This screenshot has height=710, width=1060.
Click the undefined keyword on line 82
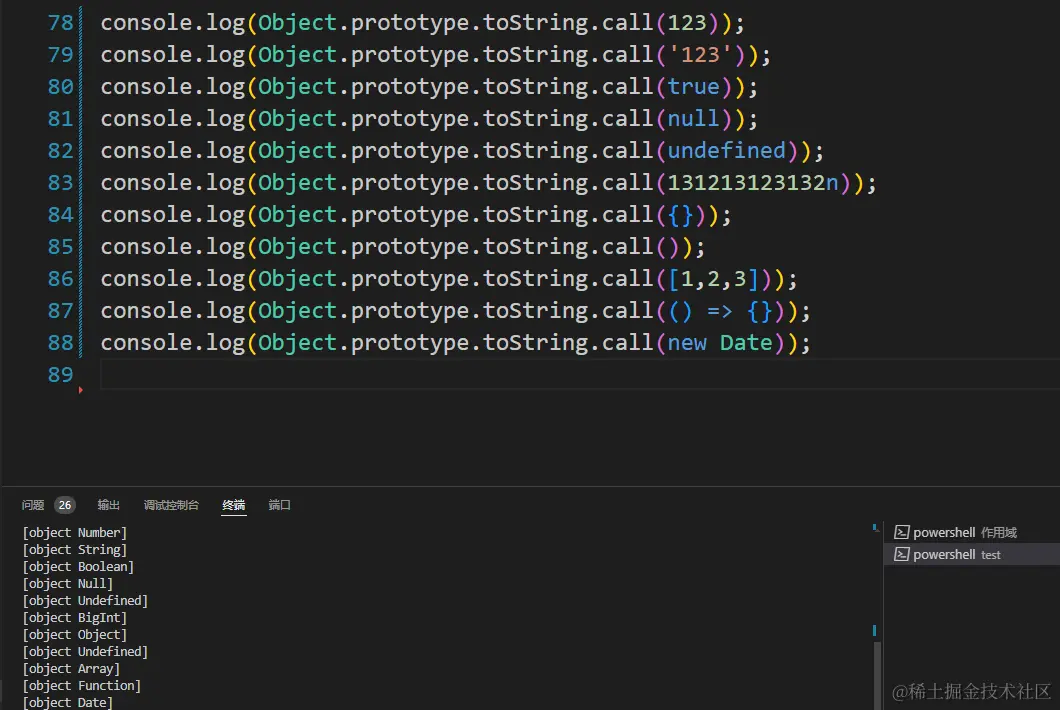pos(727,151)
